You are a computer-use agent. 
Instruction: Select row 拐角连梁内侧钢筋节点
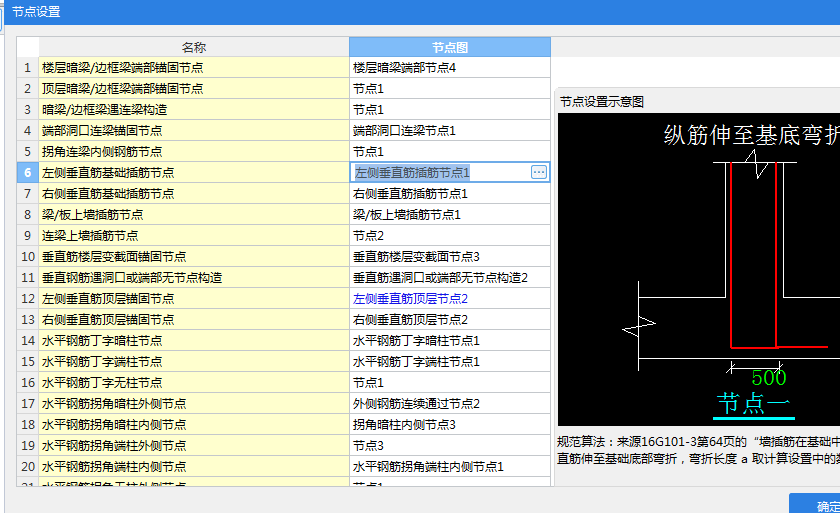[x=194, y=152]
